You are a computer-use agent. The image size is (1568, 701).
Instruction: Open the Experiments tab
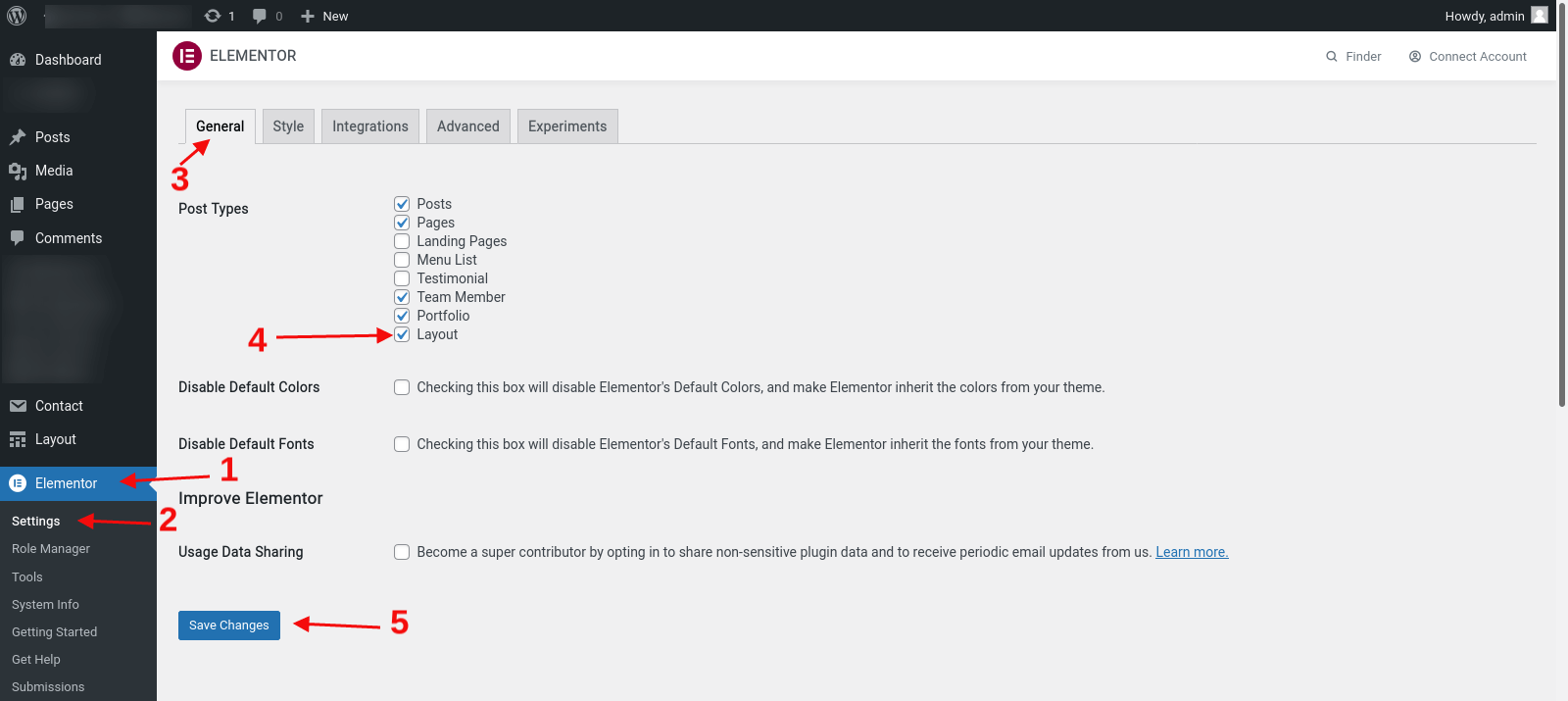click(567, 126)
